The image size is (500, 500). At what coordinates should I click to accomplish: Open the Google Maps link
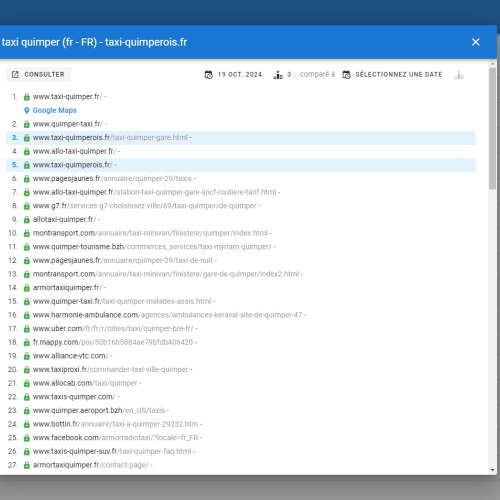55,110
